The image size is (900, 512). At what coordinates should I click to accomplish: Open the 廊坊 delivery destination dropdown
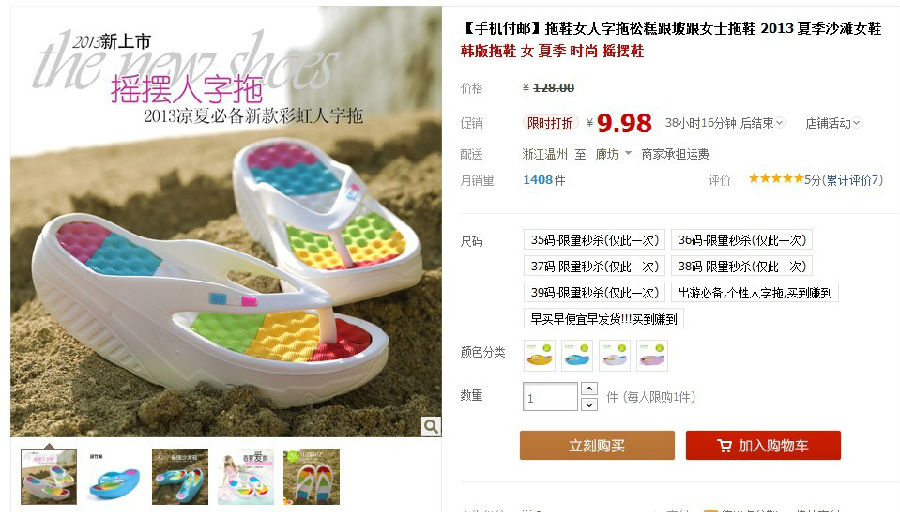click(614, 154)
